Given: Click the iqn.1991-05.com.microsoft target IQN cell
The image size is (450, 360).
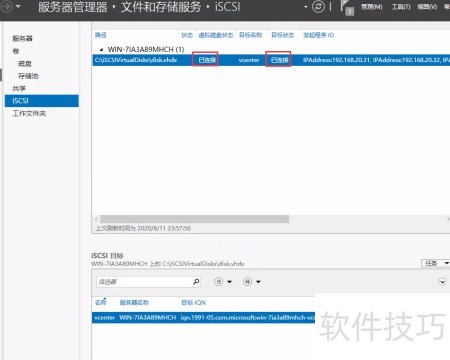Looking at the screenshot, I should 248,317.
